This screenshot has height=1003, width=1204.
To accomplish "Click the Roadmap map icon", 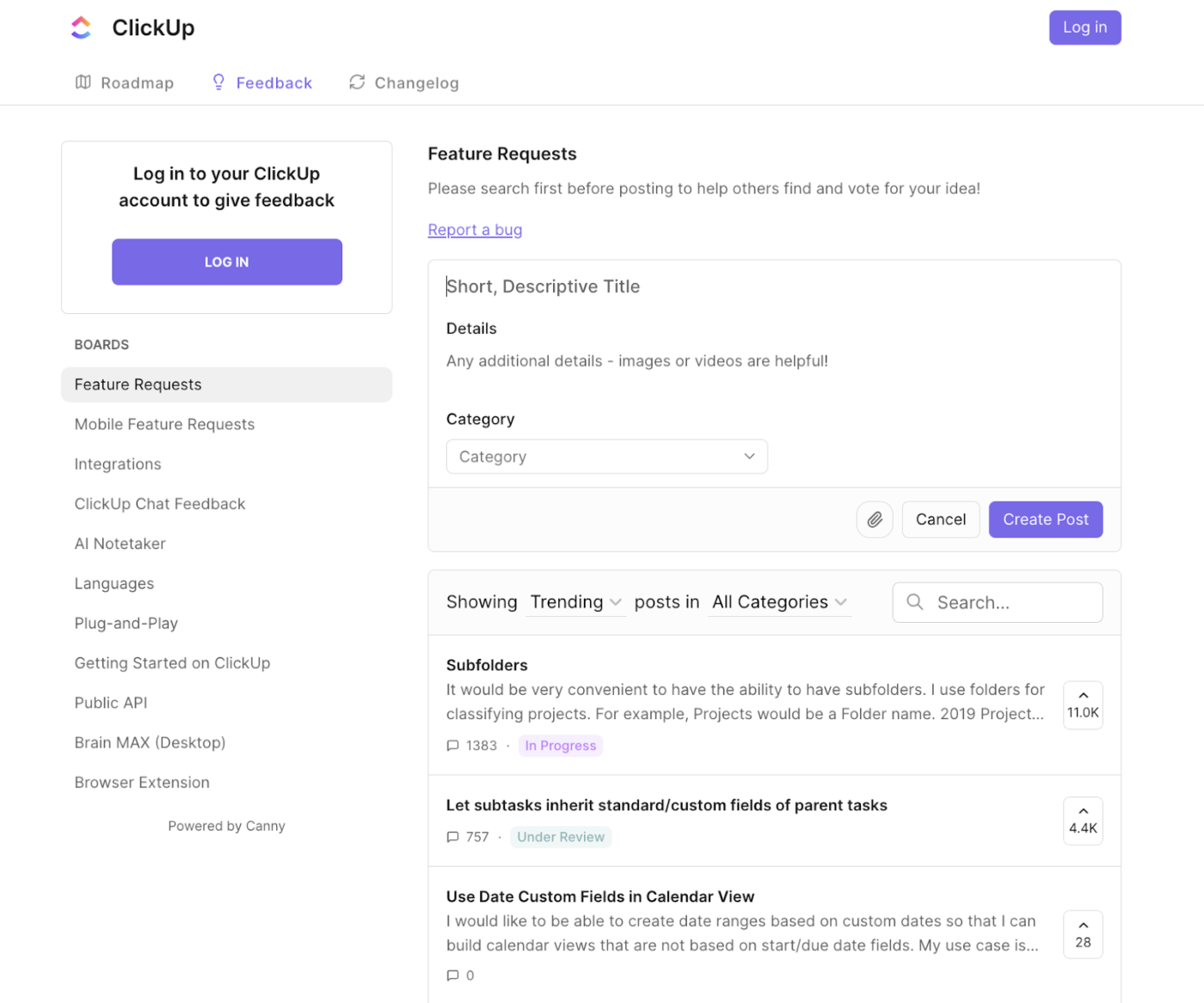I will click(x=83, y=82).
